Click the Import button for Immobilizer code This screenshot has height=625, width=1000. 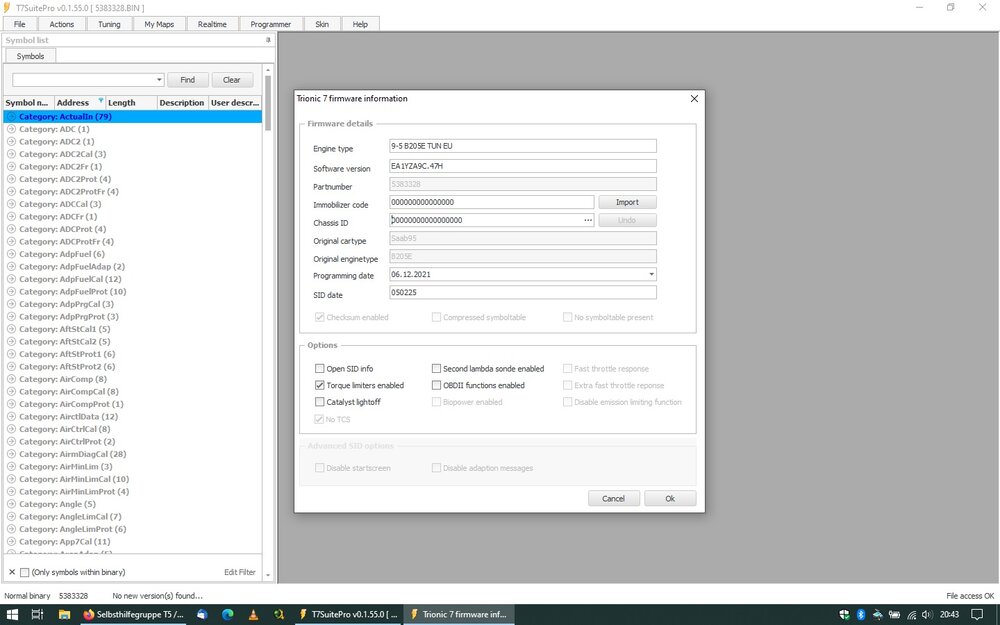(x=627, y=202)
